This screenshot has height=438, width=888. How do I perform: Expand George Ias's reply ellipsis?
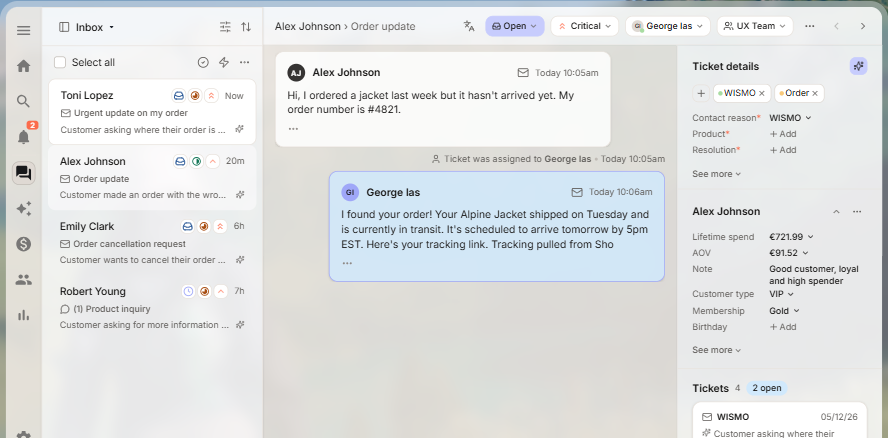347,263
